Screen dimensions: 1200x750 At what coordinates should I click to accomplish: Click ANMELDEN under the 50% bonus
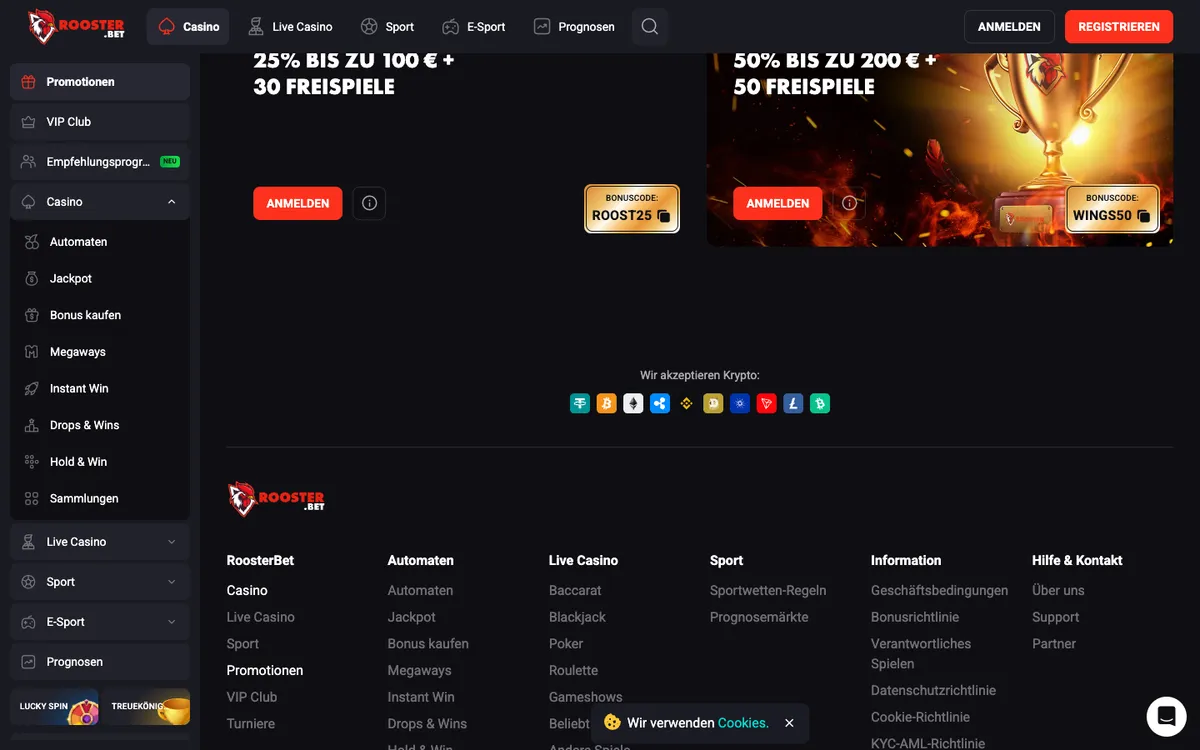[x=778, y=203]
